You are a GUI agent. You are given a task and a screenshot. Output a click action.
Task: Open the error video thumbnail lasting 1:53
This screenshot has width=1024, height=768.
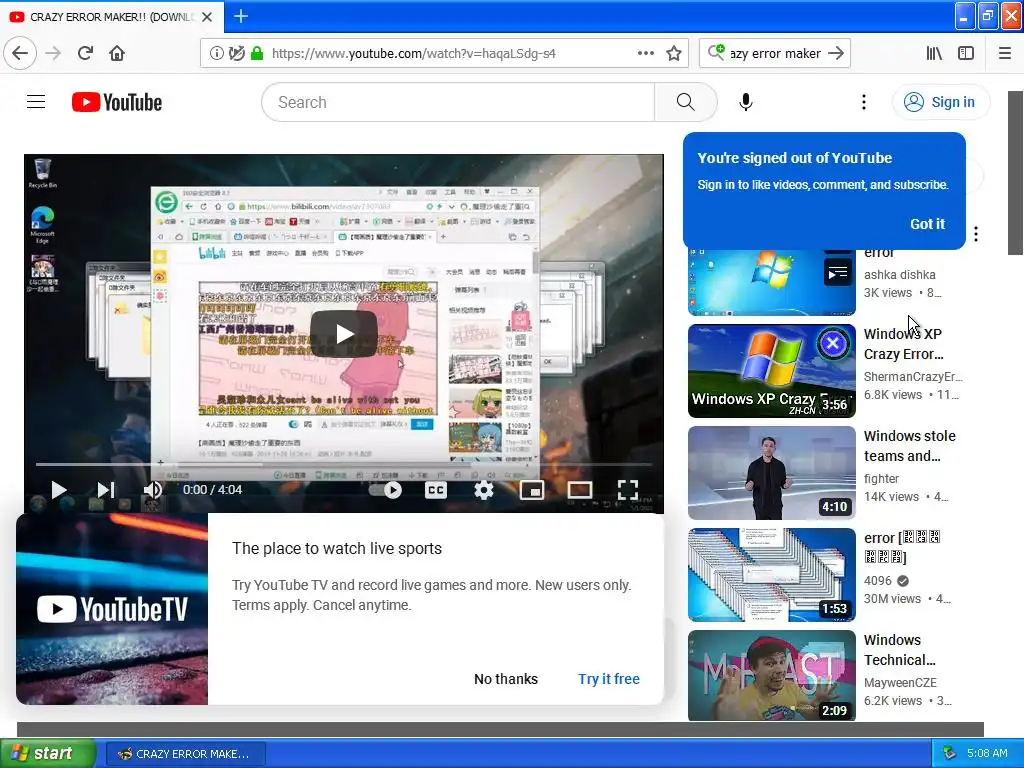click(x=771, y=575)
